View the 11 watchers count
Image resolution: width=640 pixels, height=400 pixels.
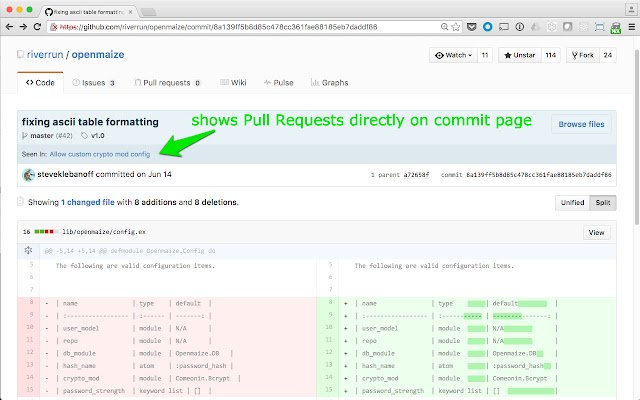coord(485,55)
